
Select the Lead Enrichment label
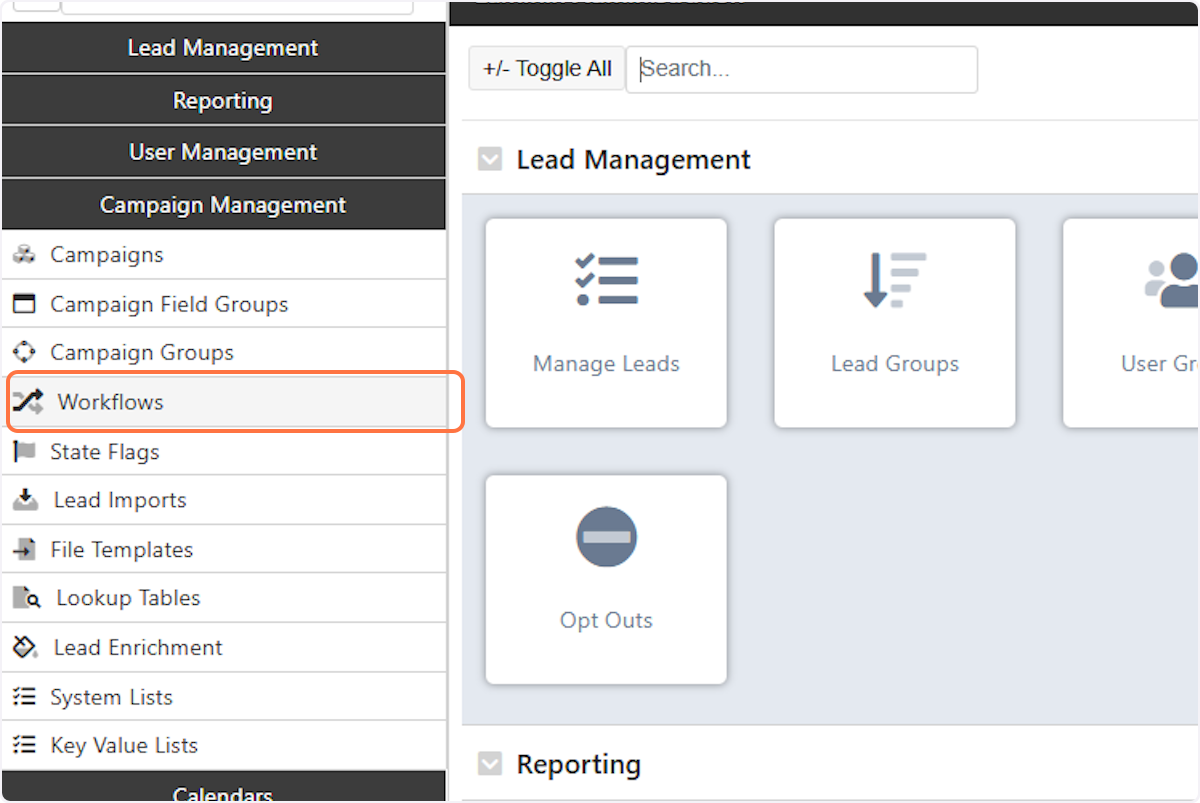[138, 648]
